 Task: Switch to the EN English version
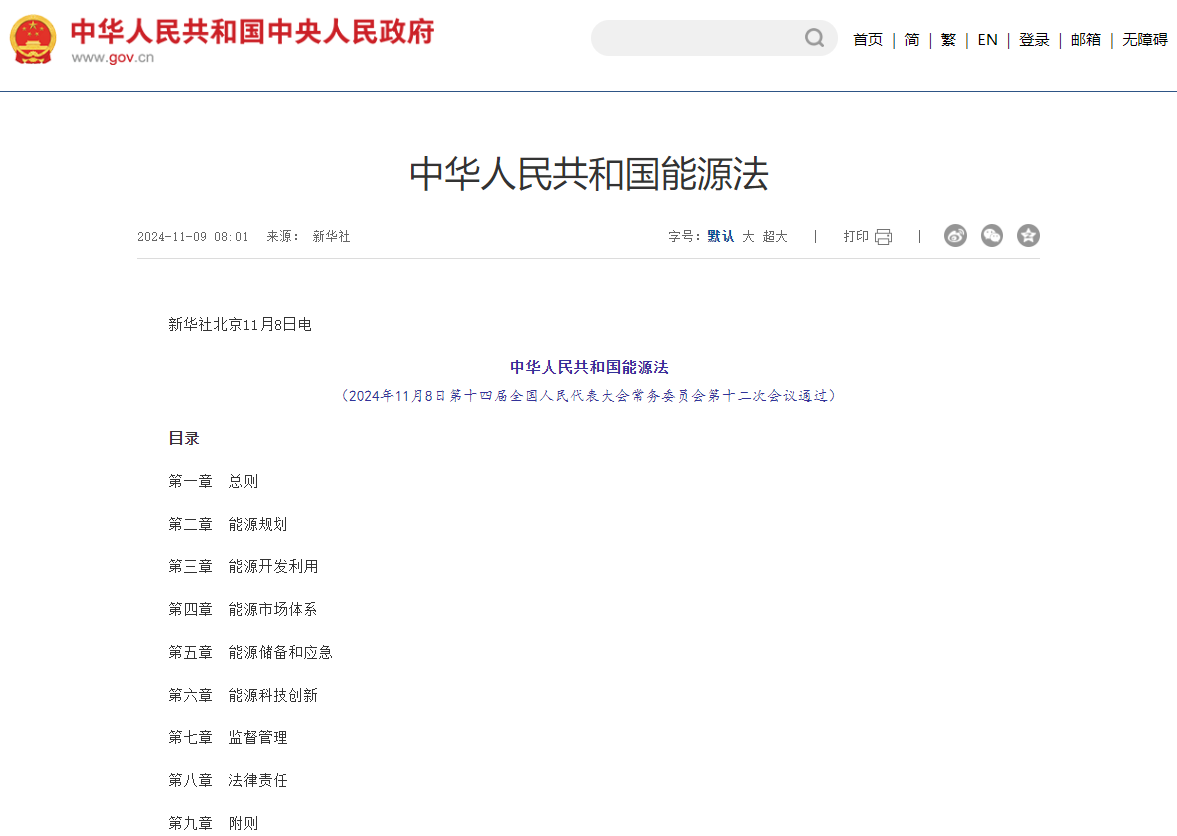click(987, 39)
